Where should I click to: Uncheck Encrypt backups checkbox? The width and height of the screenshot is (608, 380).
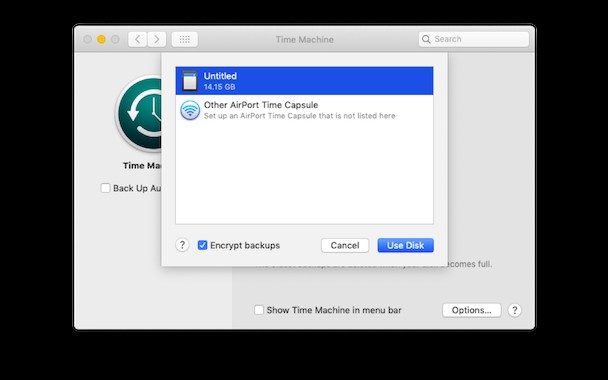point(202,245)
